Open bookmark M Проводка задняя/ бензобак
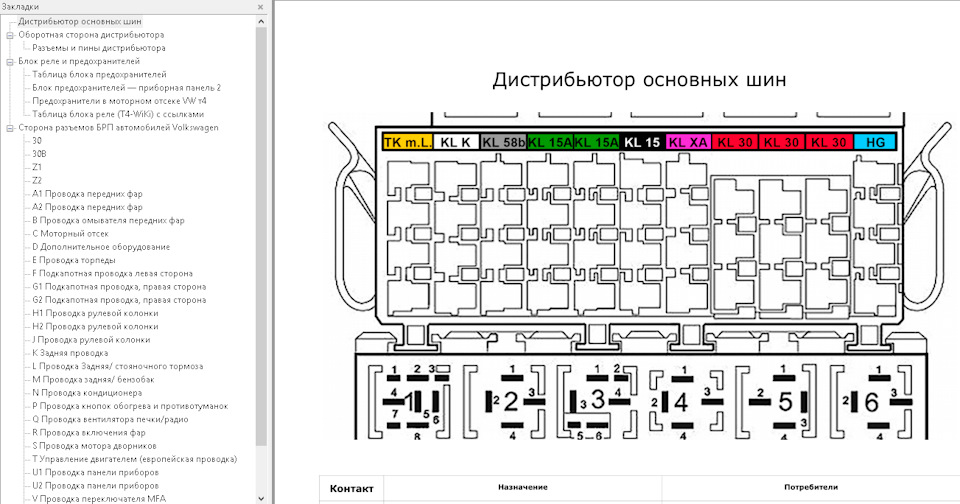Screen dimensions: 960x504 [93, 380]
